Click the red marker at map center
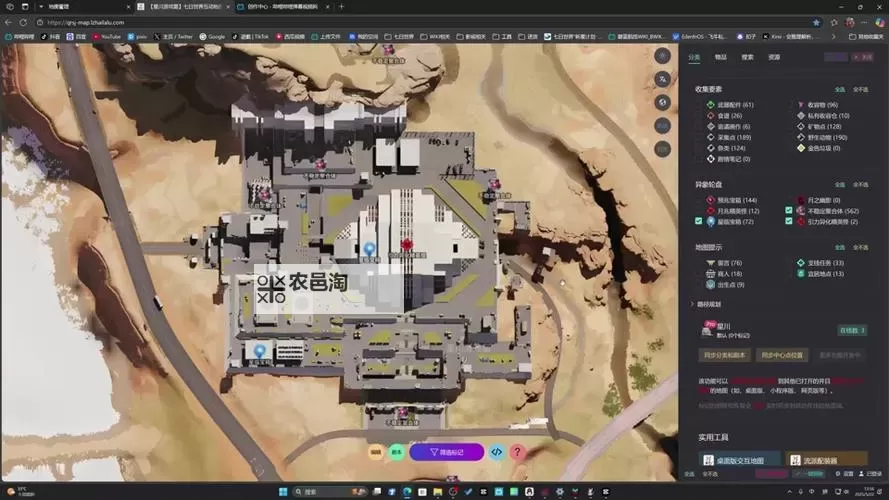889x500 pixels. 407,244
